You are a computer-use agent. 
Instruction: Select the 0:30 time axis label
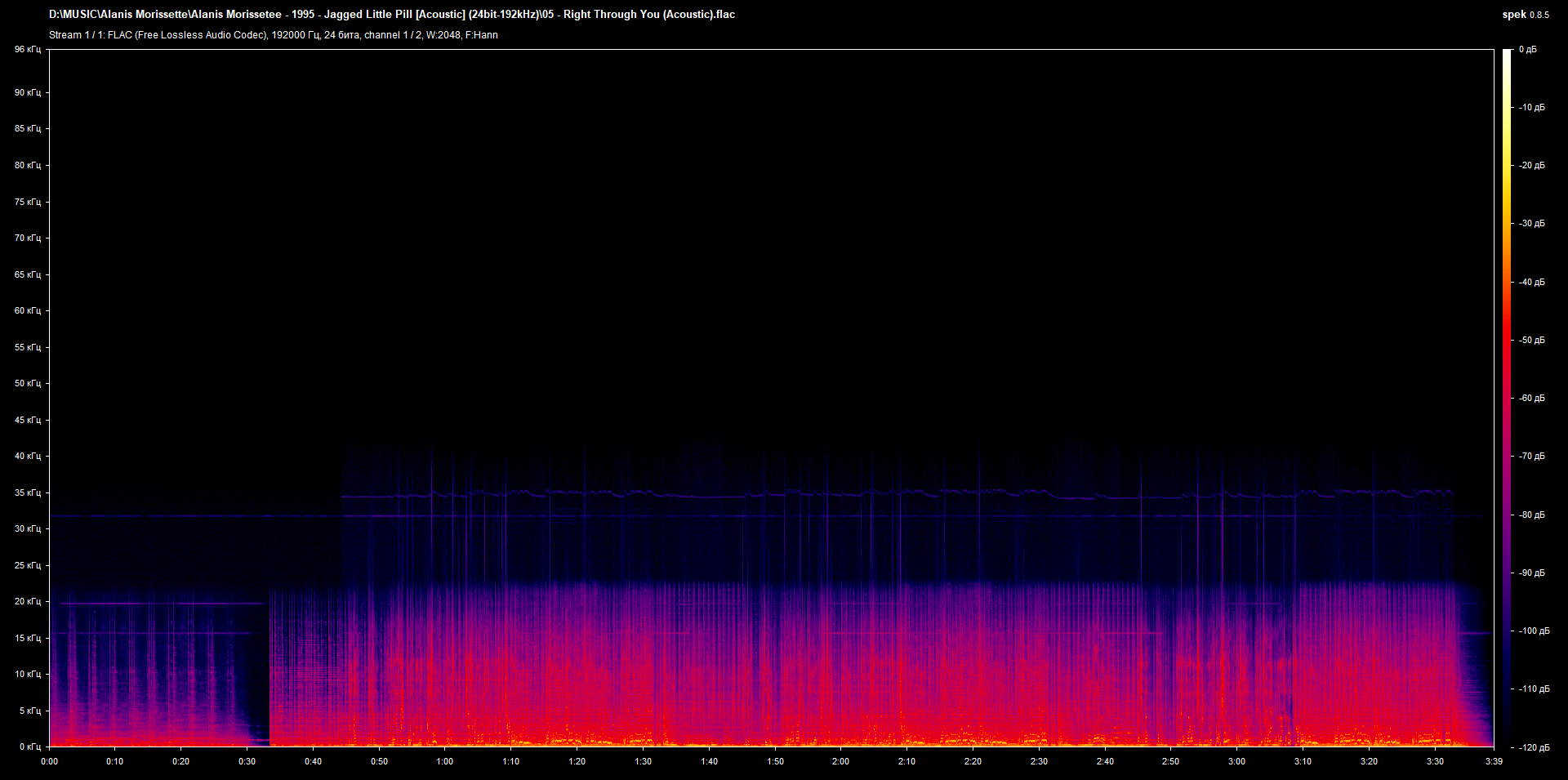[247, 761]
